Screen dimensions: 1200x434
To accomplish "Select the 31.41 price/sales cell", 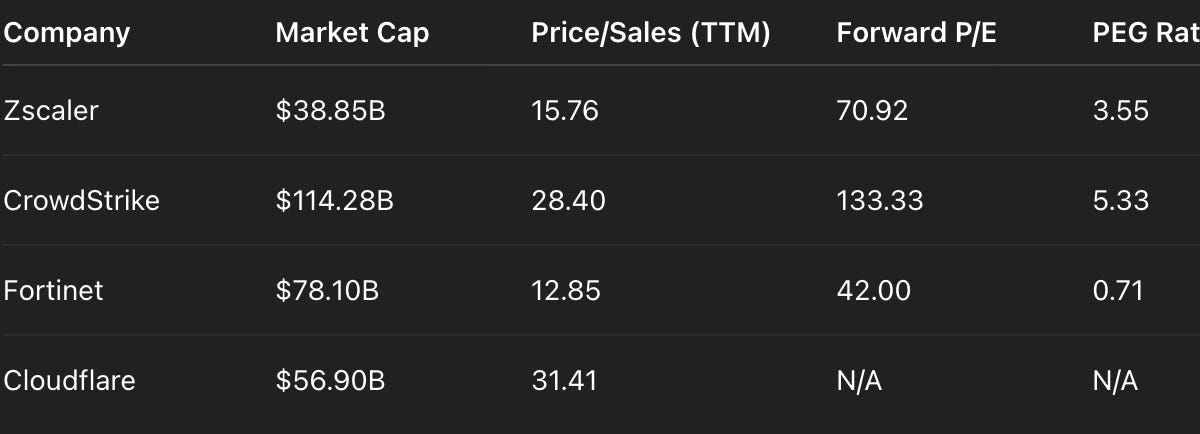I will pos(564,380).
